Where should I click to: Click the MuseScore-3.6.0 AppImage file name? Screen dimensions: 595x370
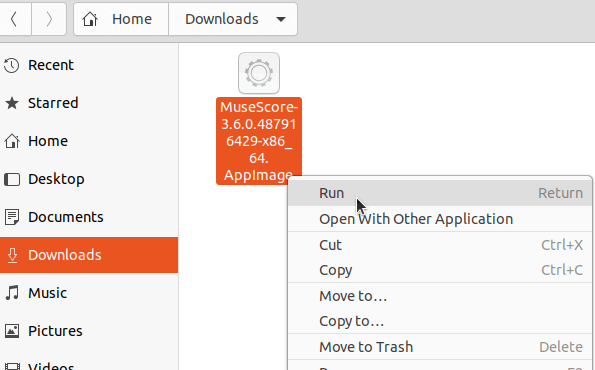click(259, 141)
